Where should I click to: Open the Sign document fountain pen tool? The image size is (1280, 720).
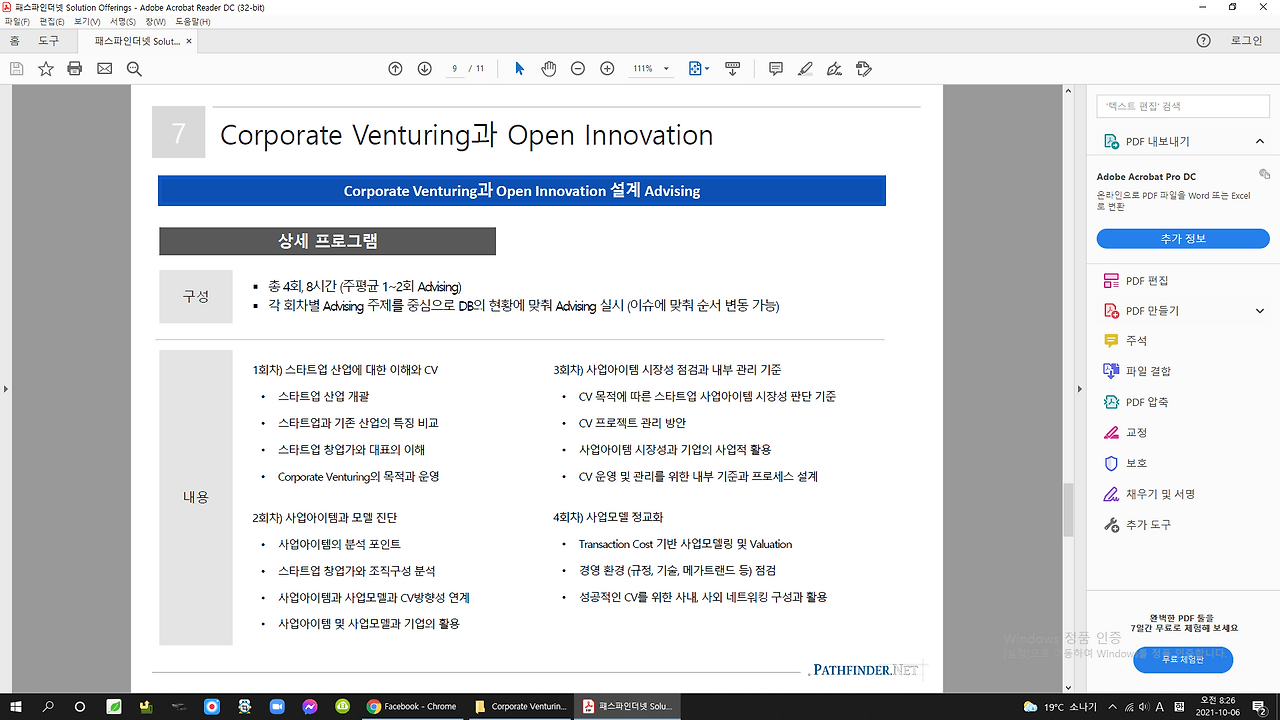[835, 69]
